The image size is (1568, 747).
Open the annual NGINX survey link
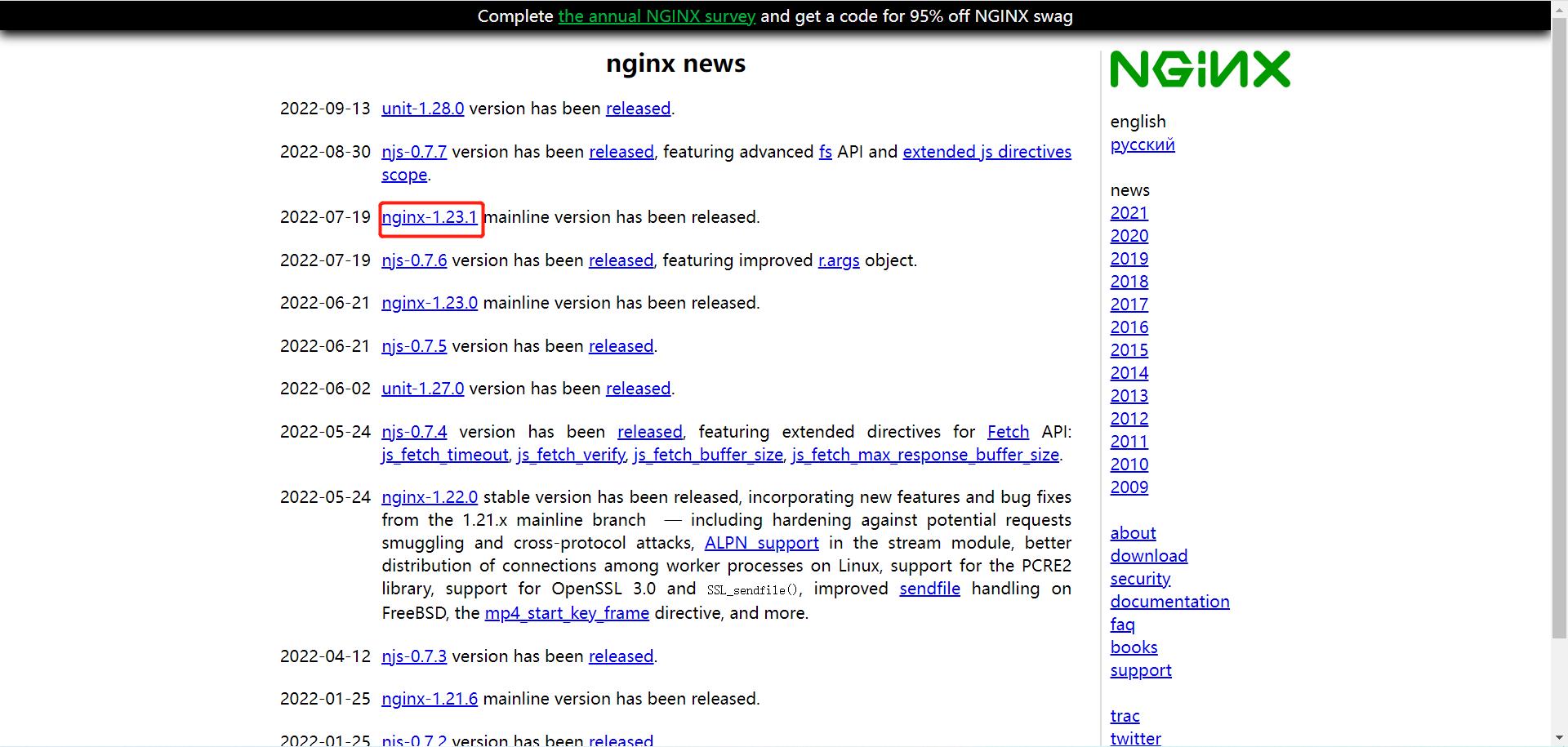click(657, 16)
